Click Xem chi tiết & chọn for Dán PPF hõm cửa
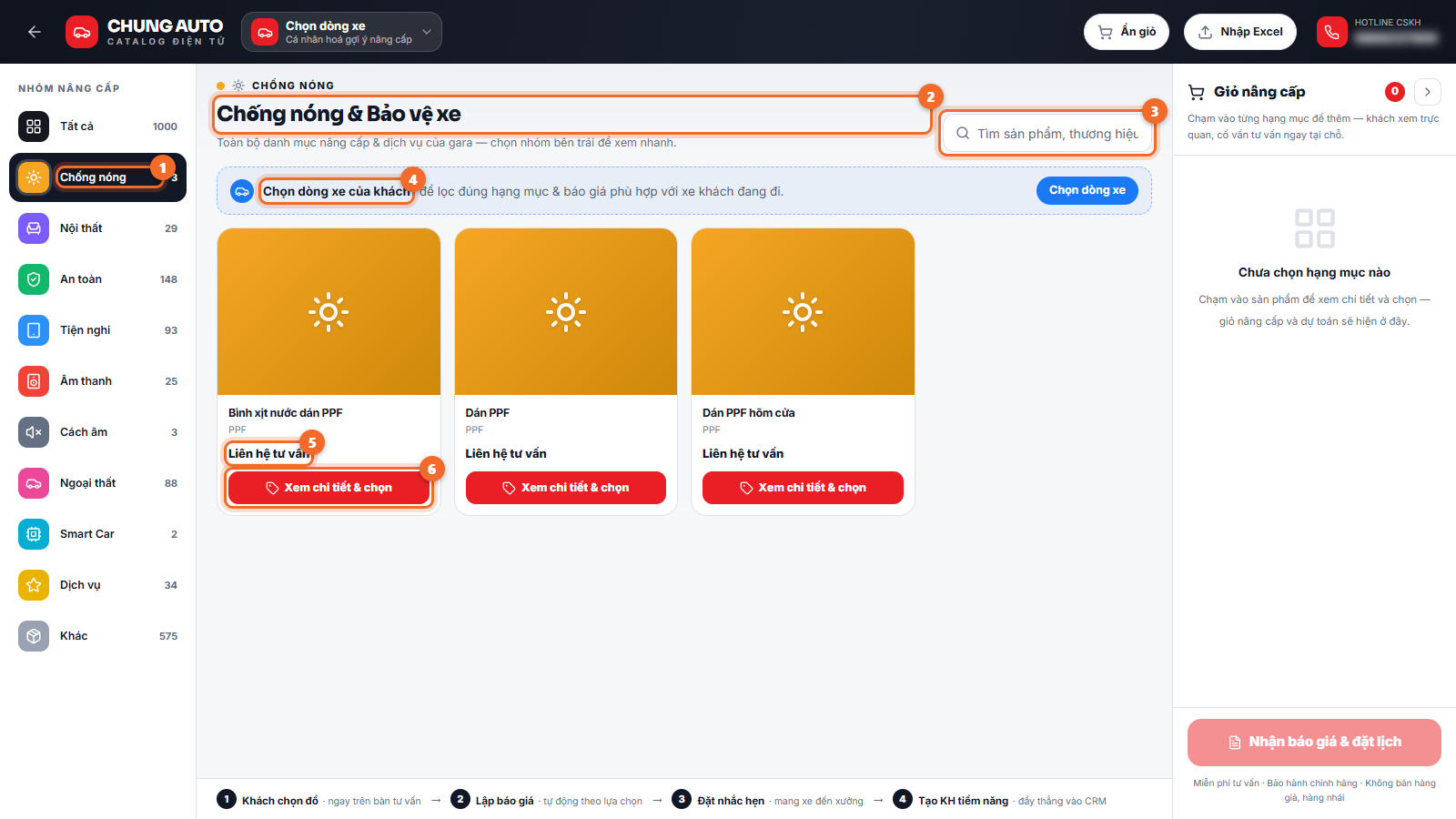 pos(803,488)
